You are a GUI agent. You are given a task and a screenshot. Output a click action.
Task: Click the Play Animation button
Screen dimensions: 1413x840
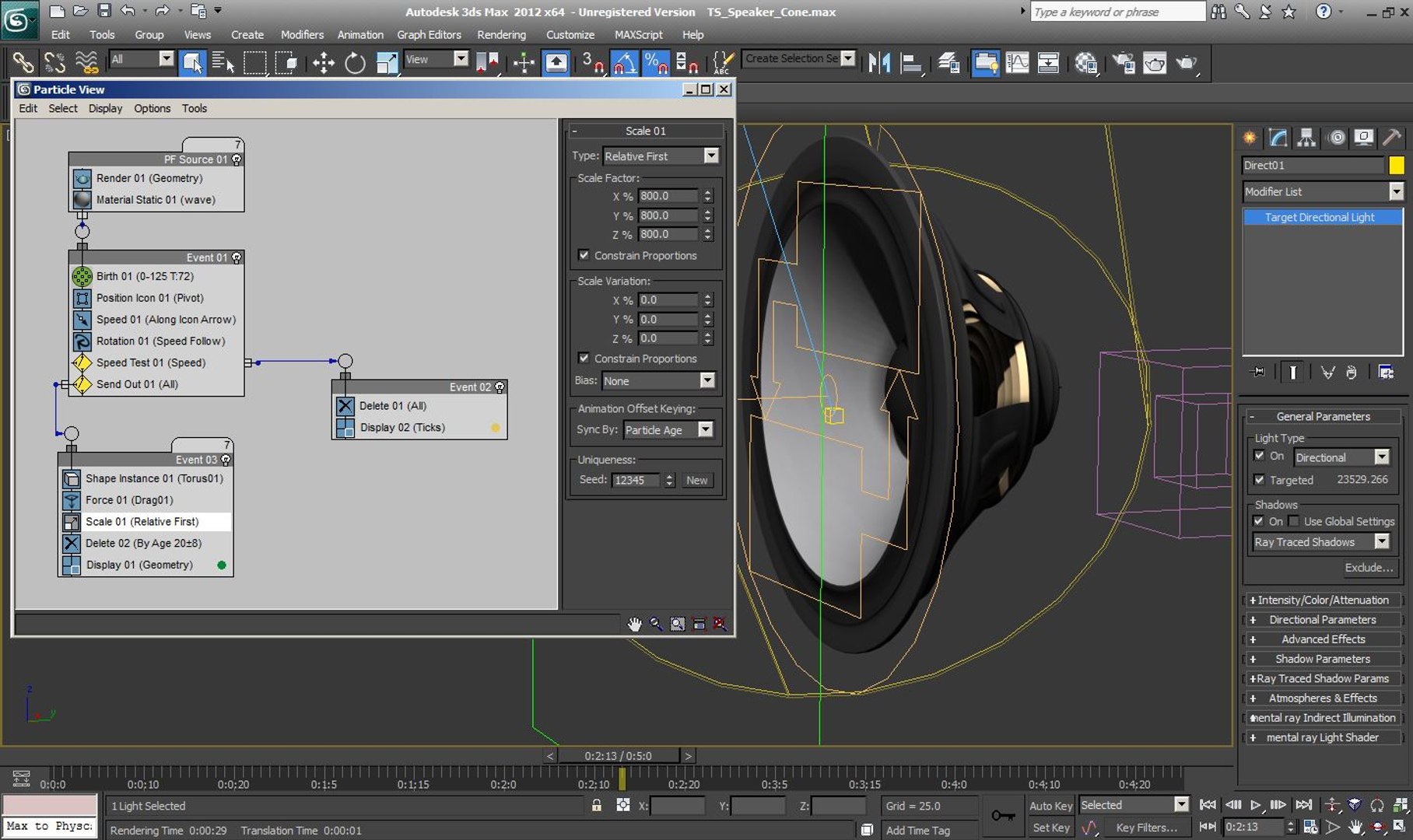pos(1255,805)
